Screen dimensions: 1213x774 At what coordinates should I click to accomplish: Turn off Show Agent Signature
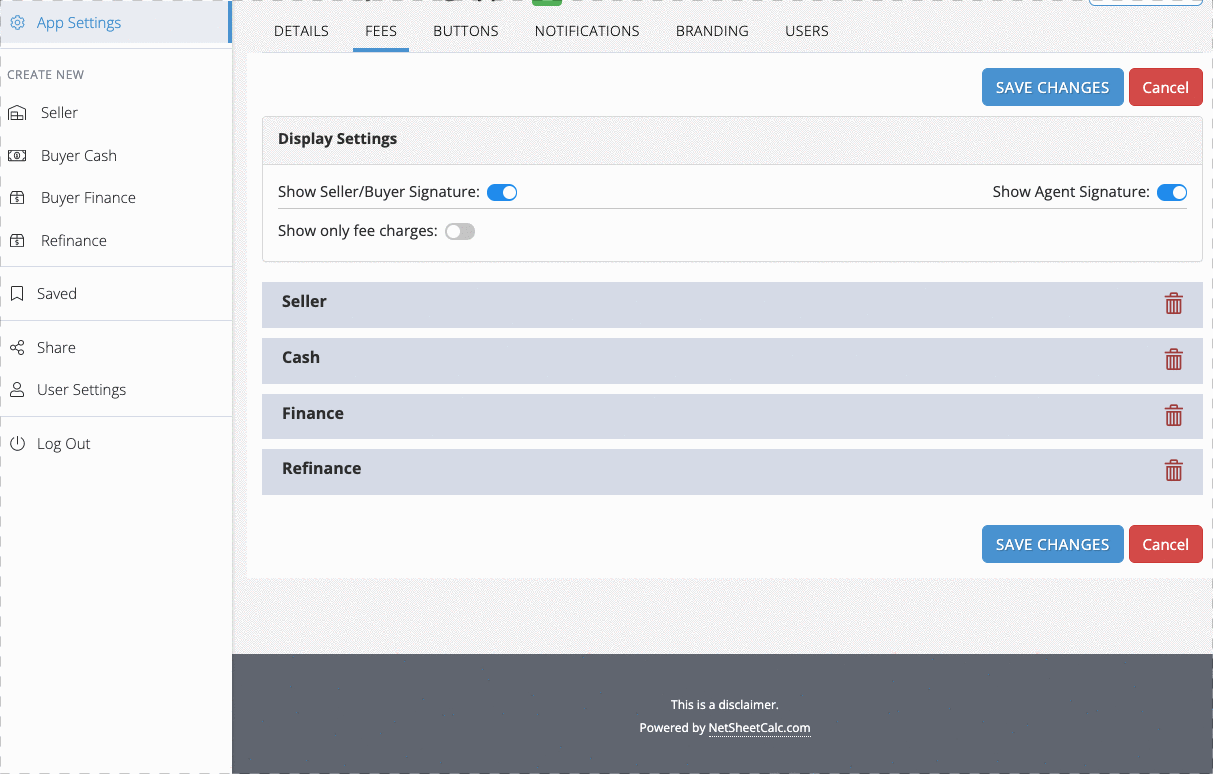click(1171, 192)
